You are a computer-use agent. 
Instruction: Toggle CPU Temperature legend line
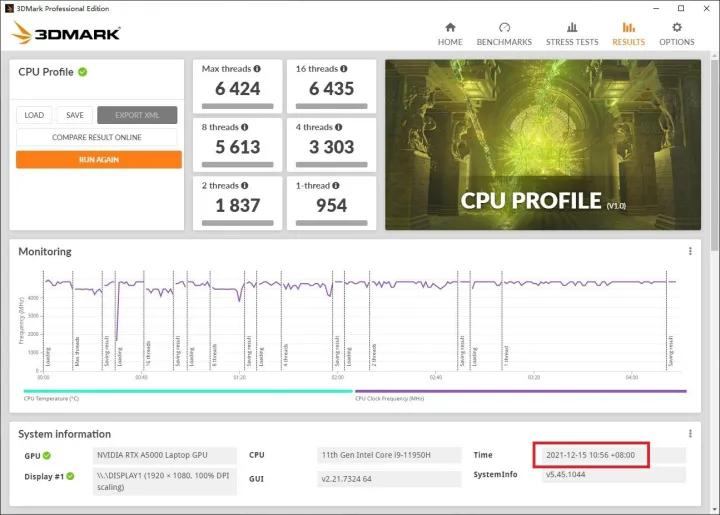point(188,391)
